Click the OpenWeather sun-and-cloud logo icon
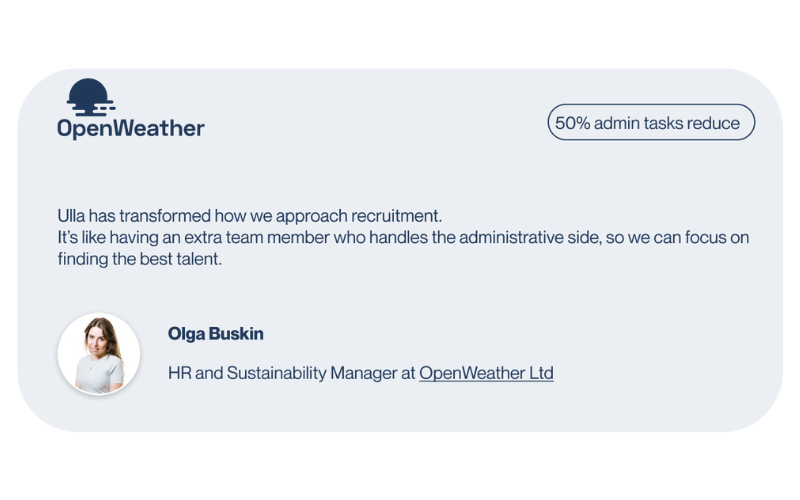Screen dimensions: 800x500 pos(90,97)
